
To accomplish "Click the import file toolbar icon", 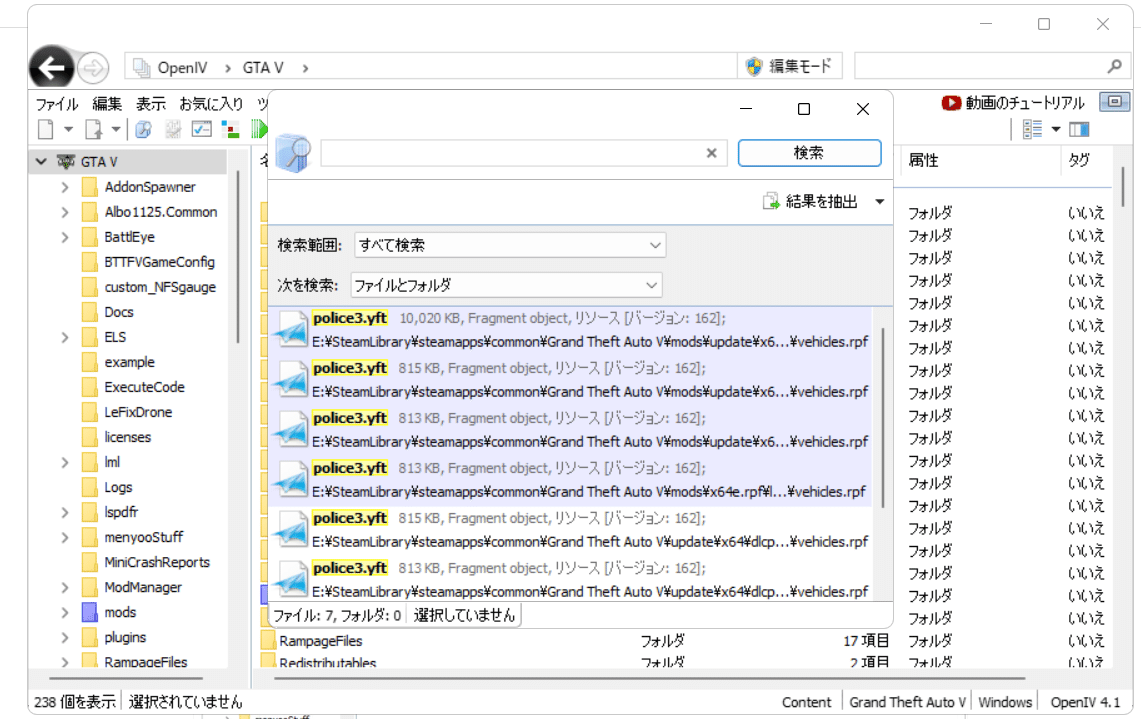I will point(93,130).
